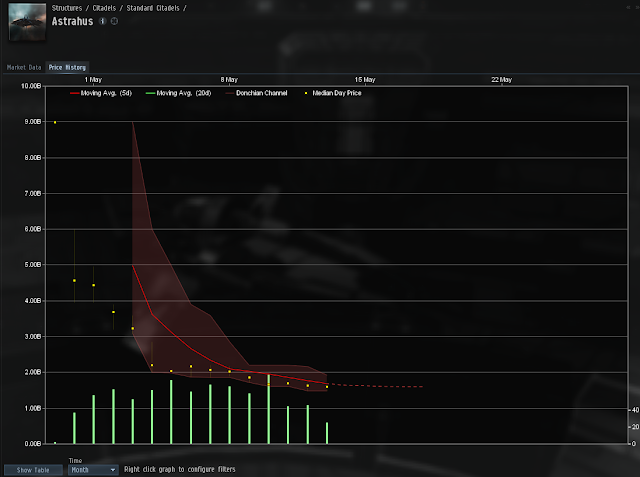This screenshot has width=640, height=477.
Task: Click the dashed red projection line
Action: pos(376,386)
